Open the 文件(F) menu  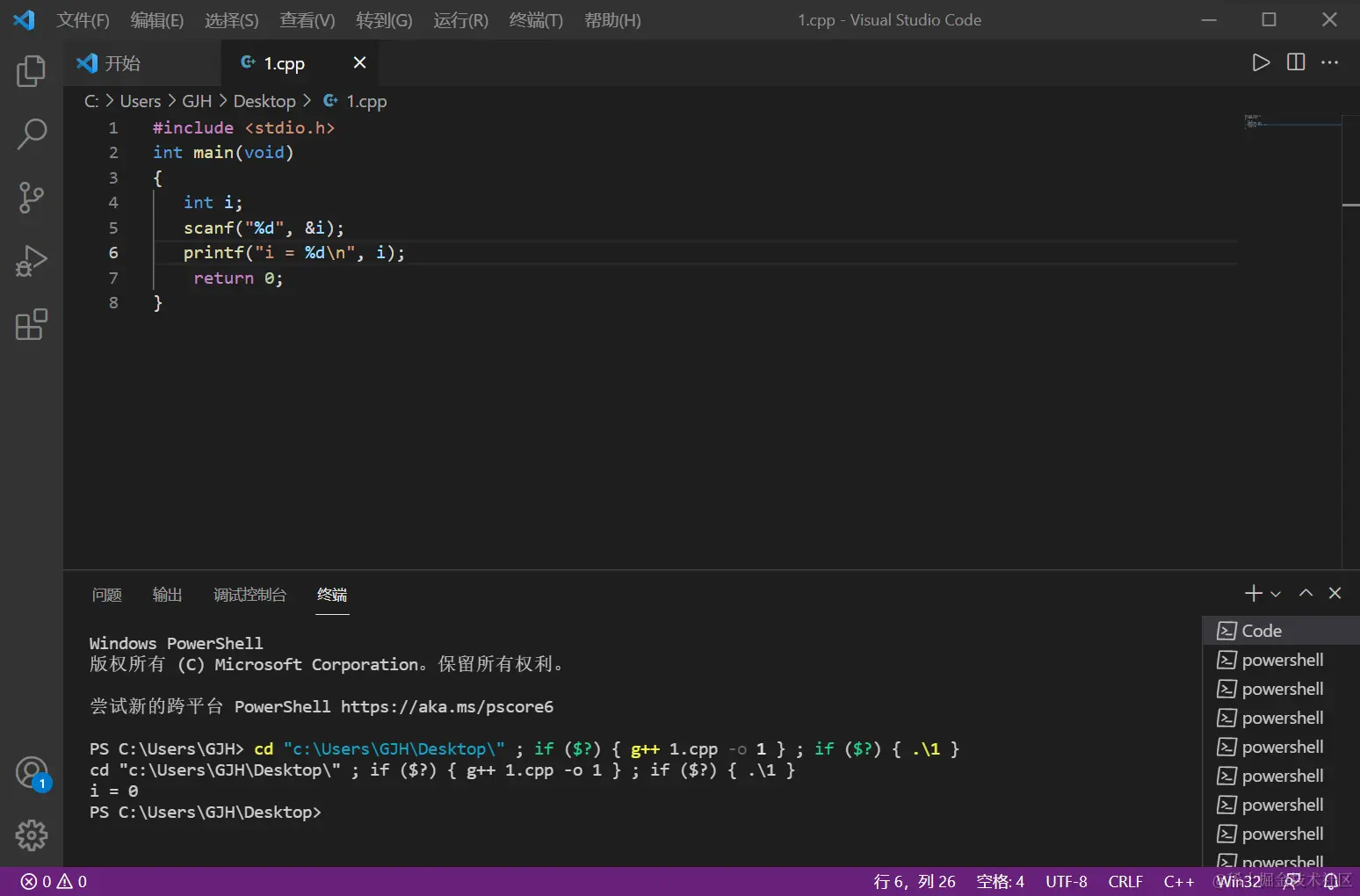tap(83, 20)
